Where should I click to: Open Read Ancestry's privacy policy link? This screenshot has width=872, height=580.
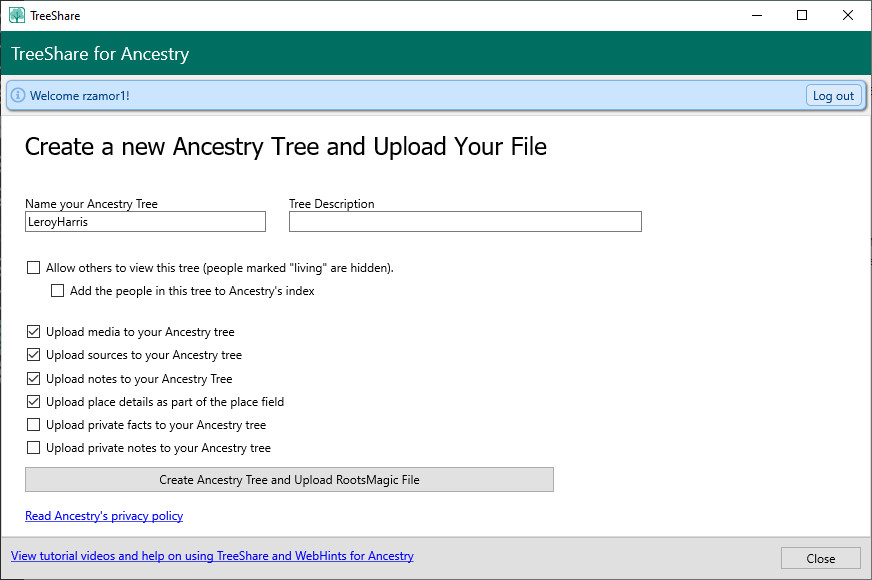tap(104, 516)
